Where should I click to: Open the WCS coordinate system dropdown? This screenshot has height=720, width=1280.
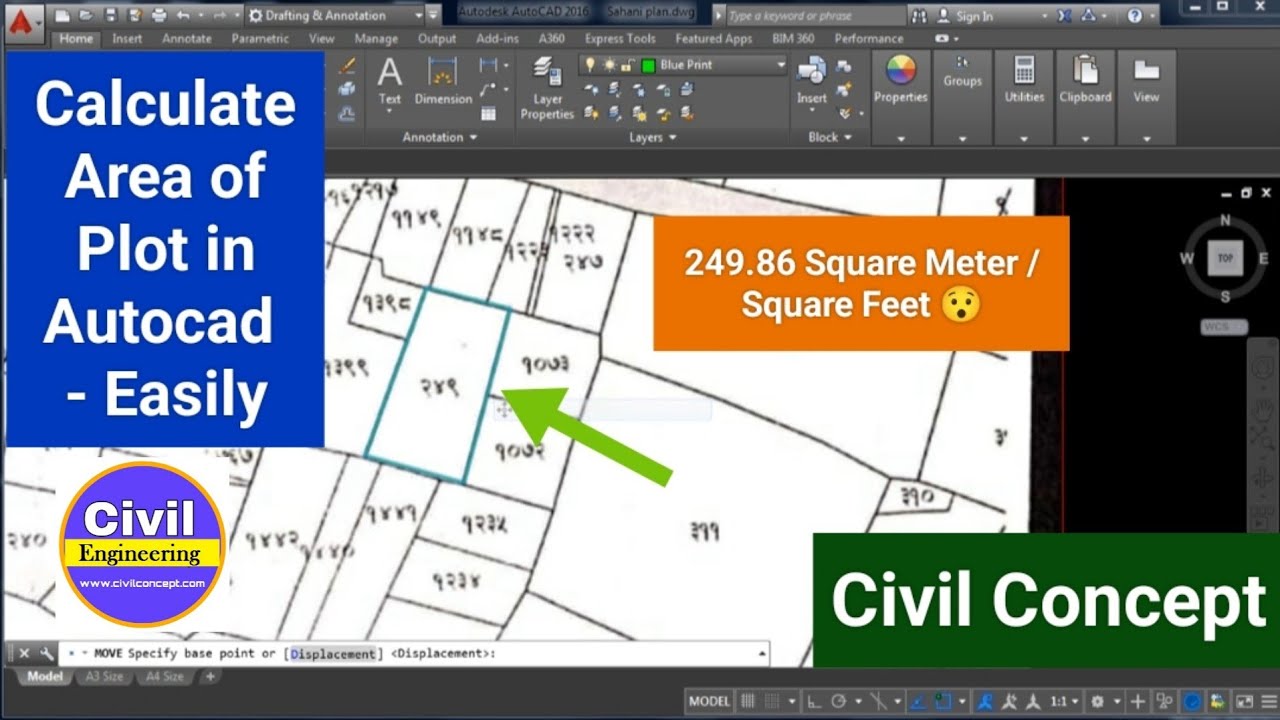1225,327
